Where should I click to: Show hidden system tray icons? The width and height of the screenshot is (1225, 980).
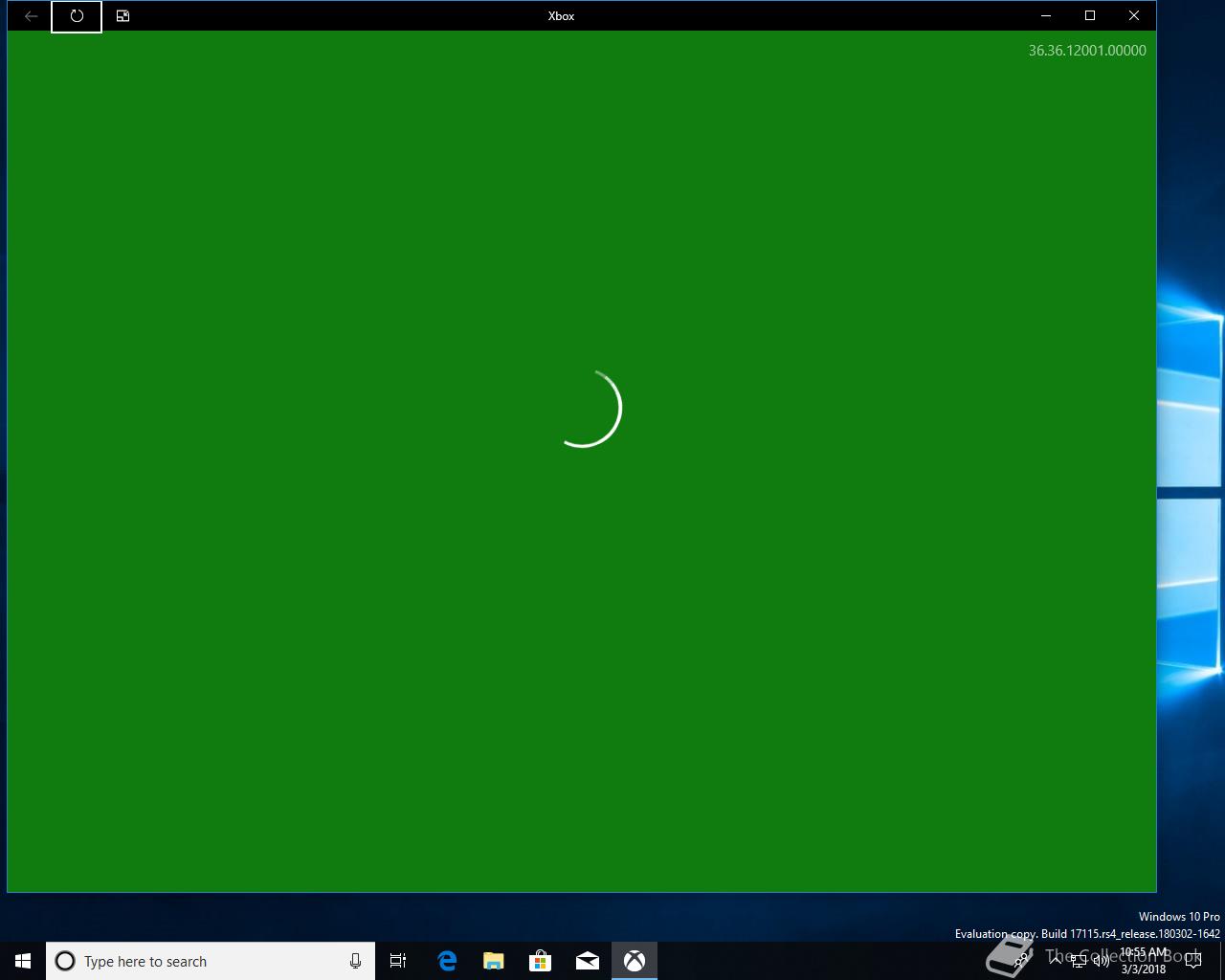tap(1056, 961)
